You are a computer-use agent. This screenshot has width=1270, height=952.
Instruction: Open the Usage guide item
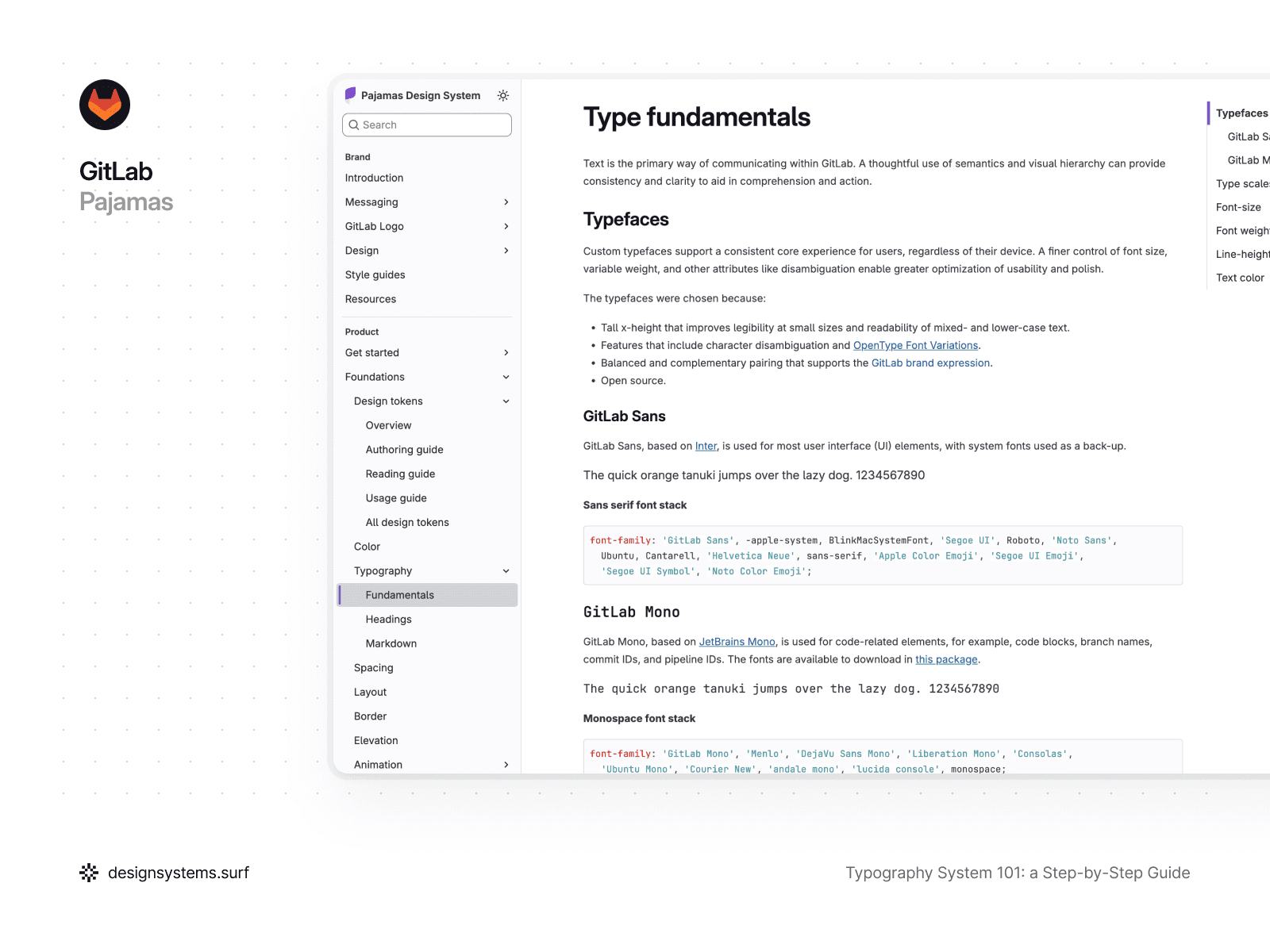(x=396, y=498)
